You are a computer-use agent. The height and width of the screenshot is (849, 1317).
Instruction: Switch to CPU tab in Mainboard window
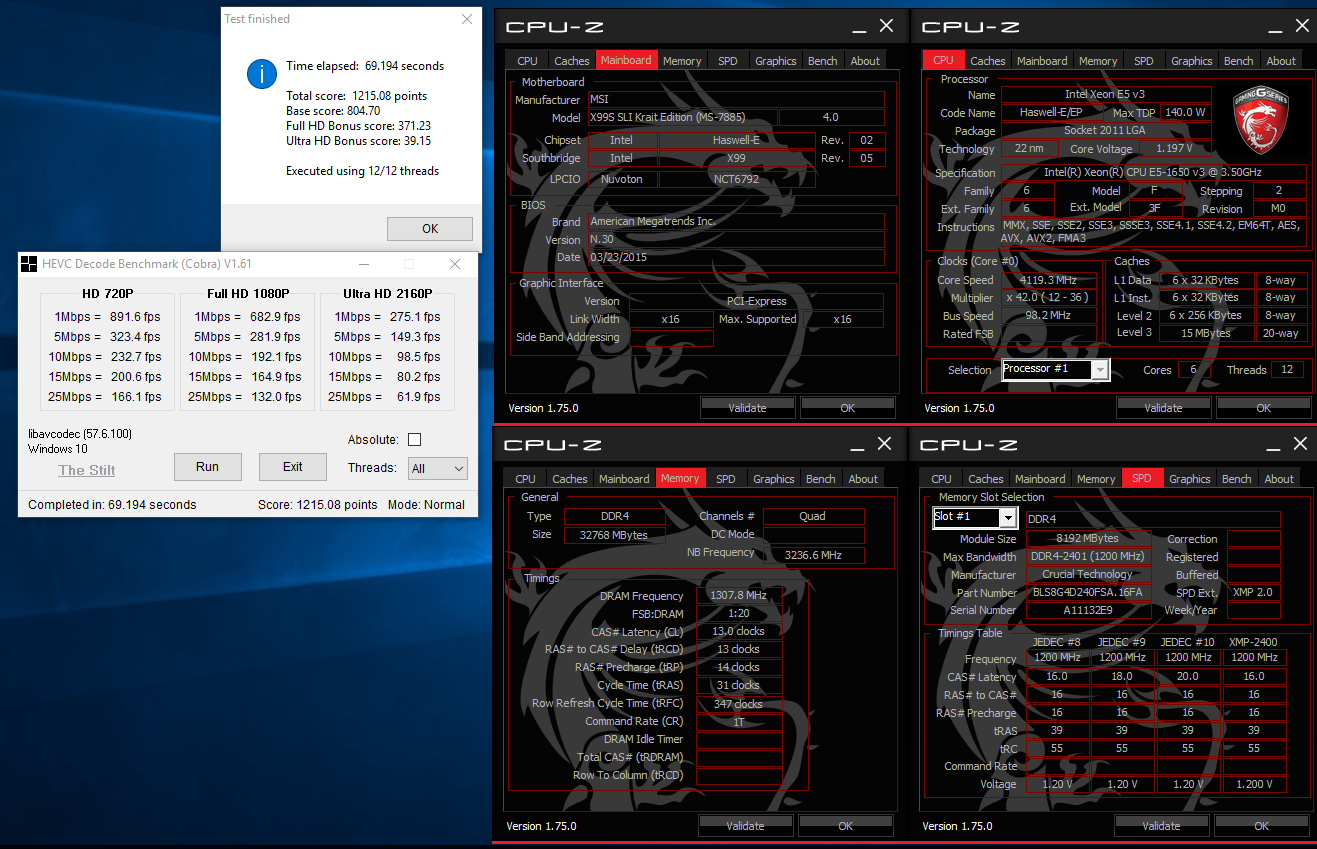click(x=527, y=61)
